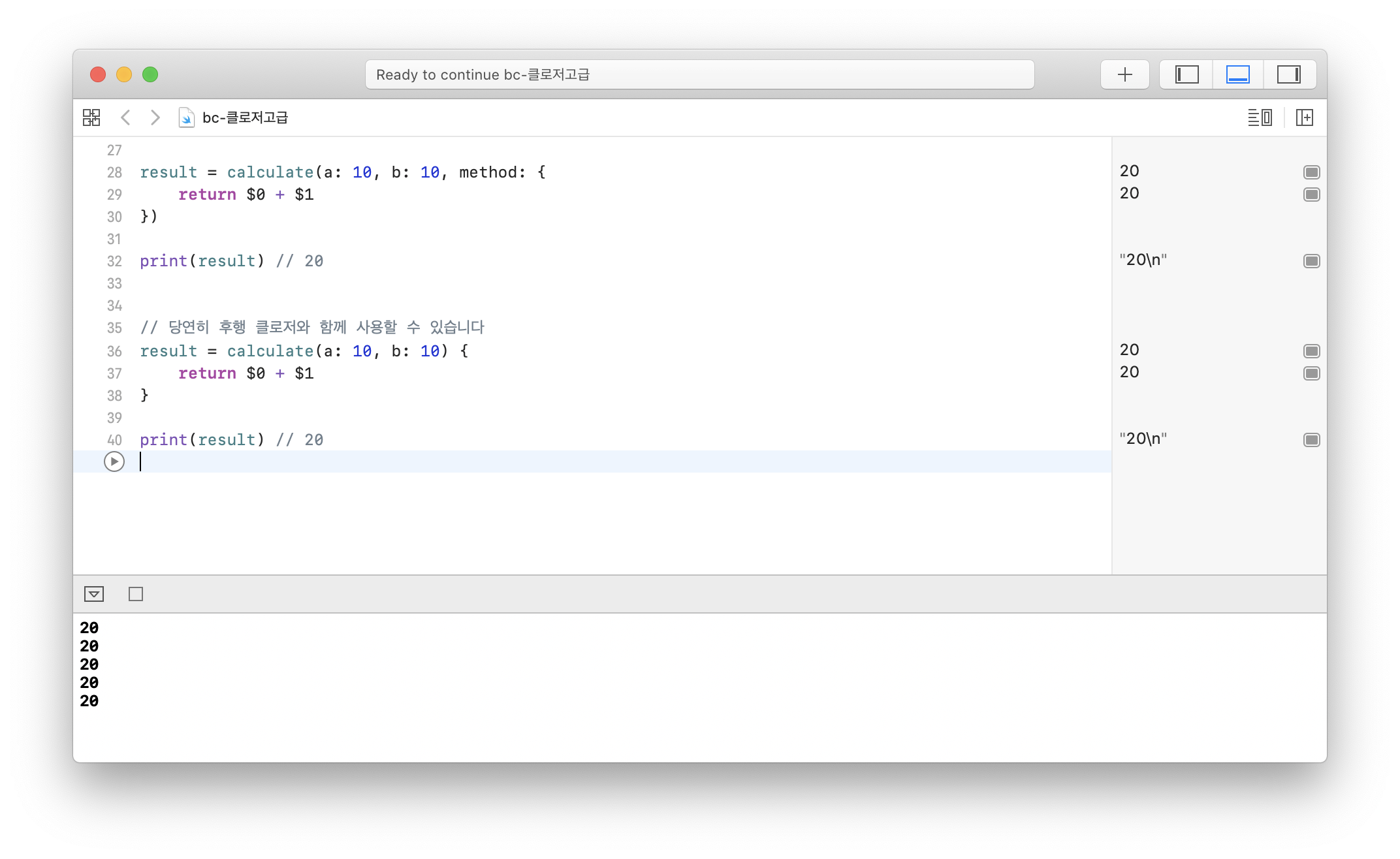
Task: Show inline result for line 36
Action: (1311, 351)
